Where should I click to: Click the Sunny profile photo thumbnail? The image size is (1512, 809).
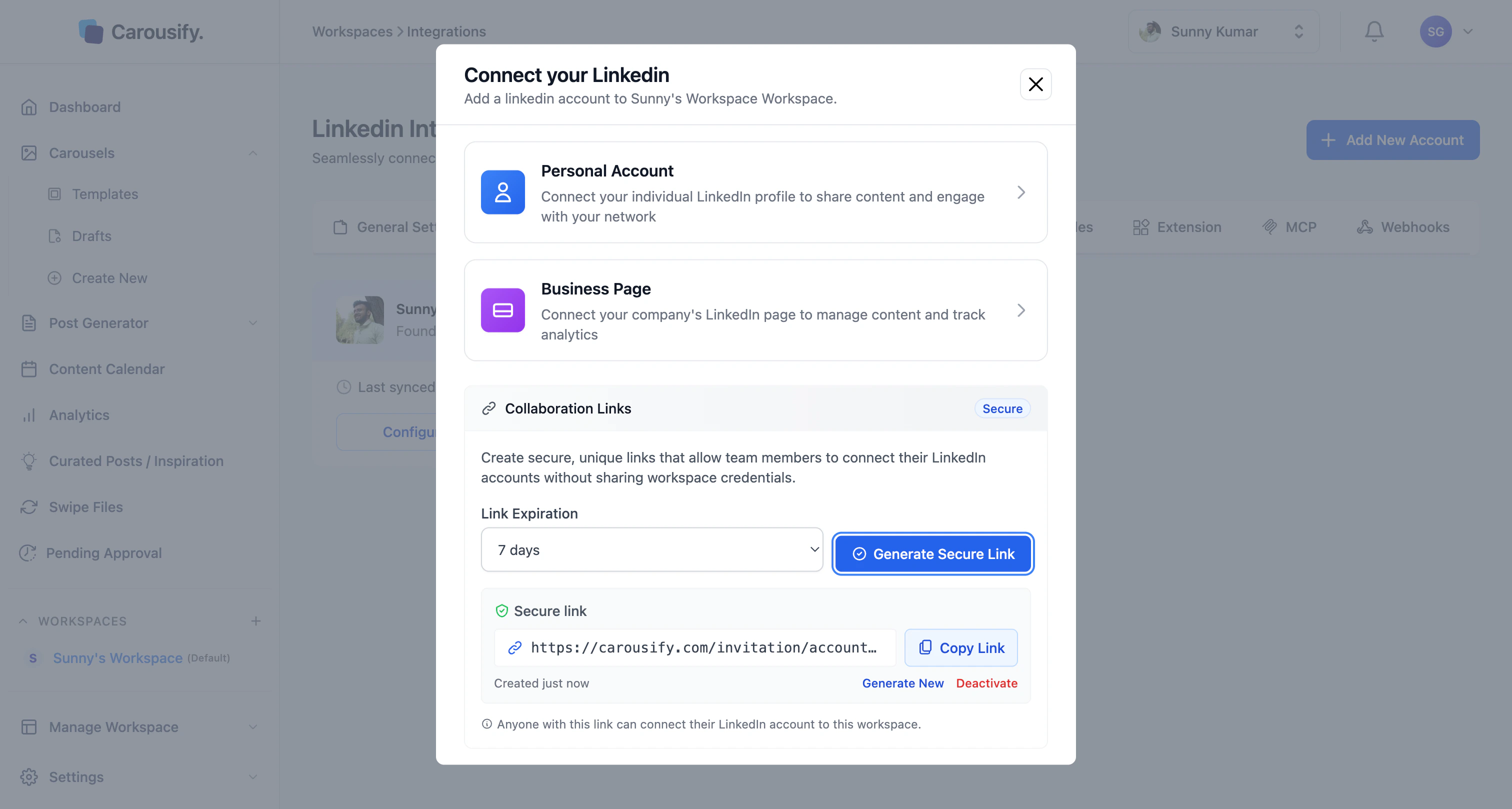360,320
